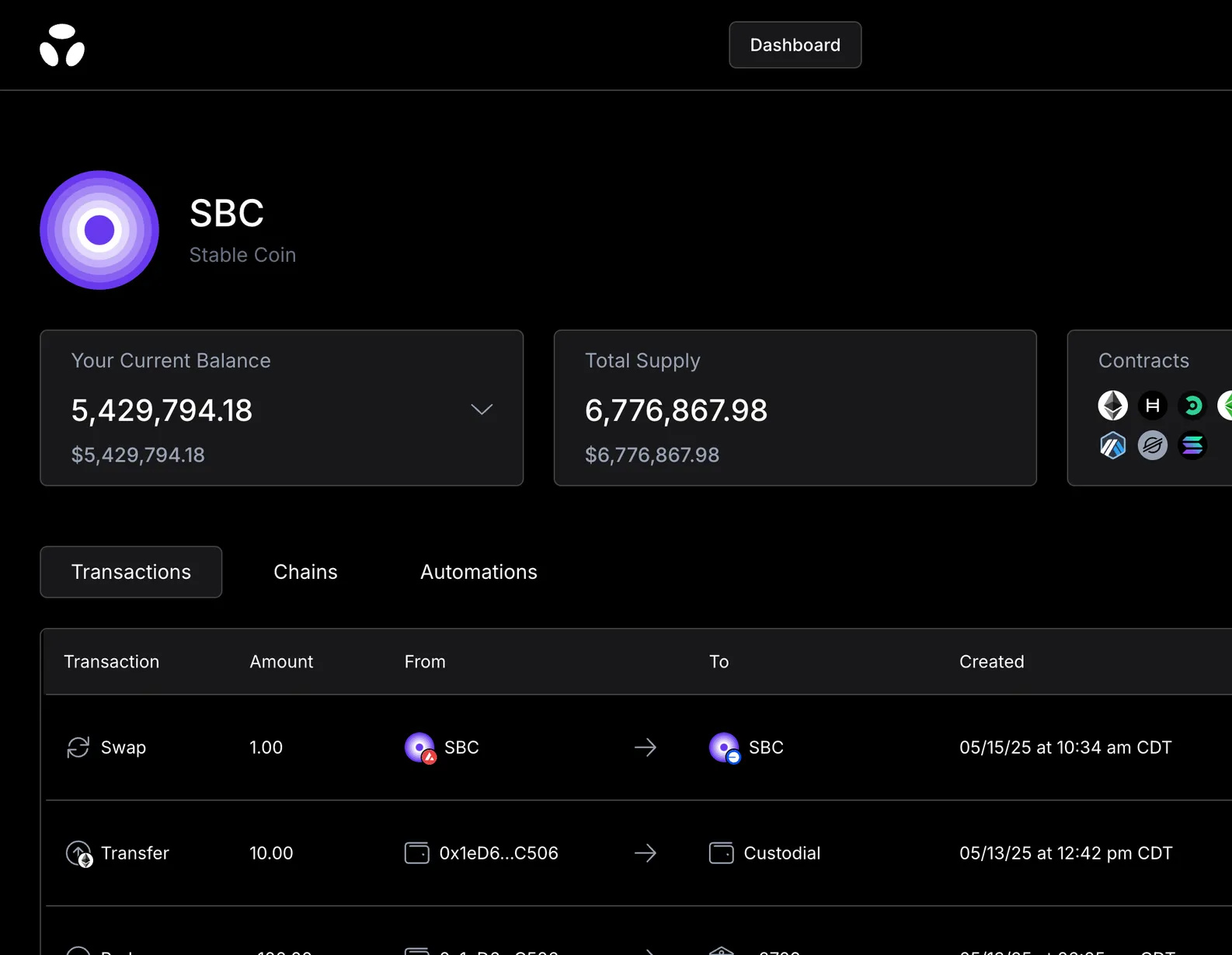
Task: Click the Total Supply card
Action: pyautogui.click(x=795, y=408)
